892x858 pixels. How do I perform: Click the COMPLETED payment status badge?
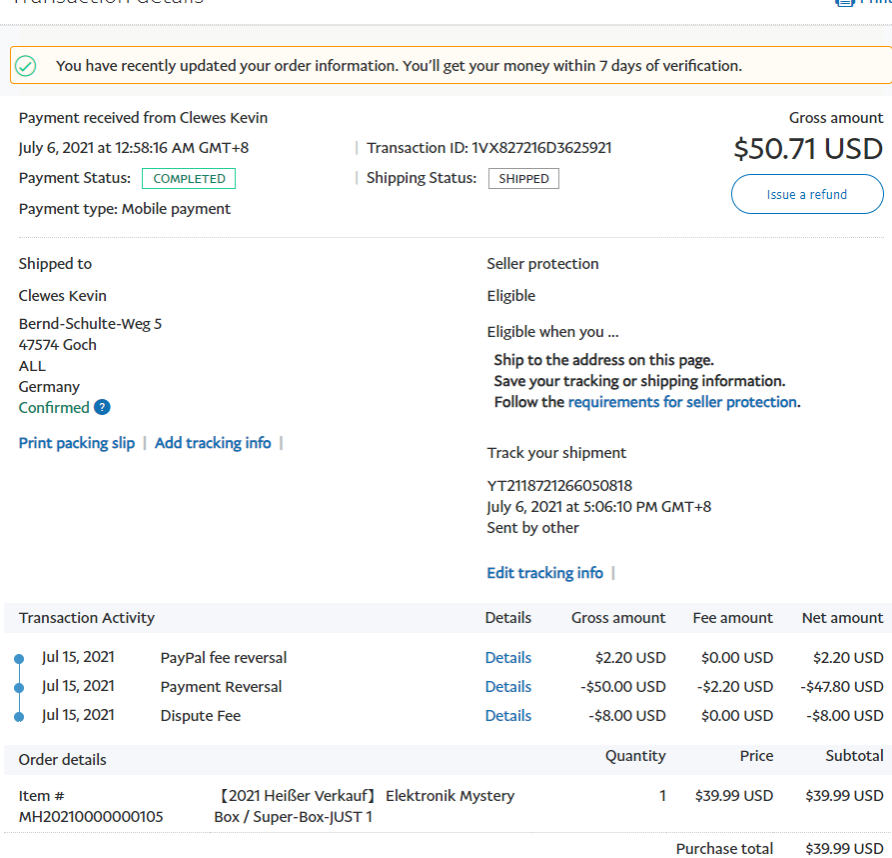(189, 179)
